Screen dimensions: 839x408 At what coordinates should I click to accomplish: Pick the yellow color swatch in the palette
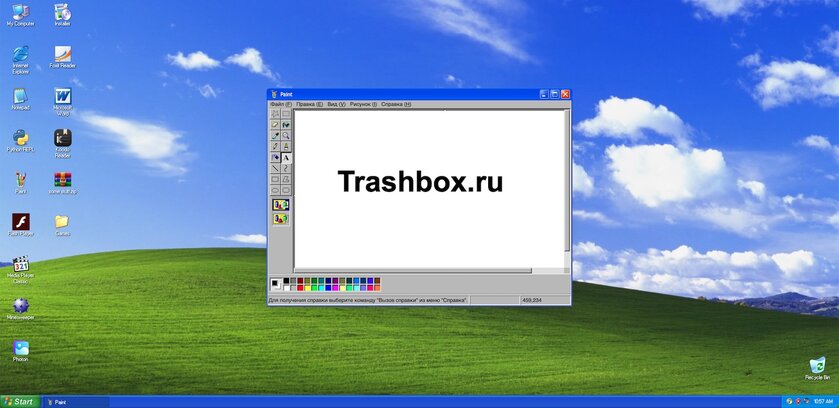[307, 288]
